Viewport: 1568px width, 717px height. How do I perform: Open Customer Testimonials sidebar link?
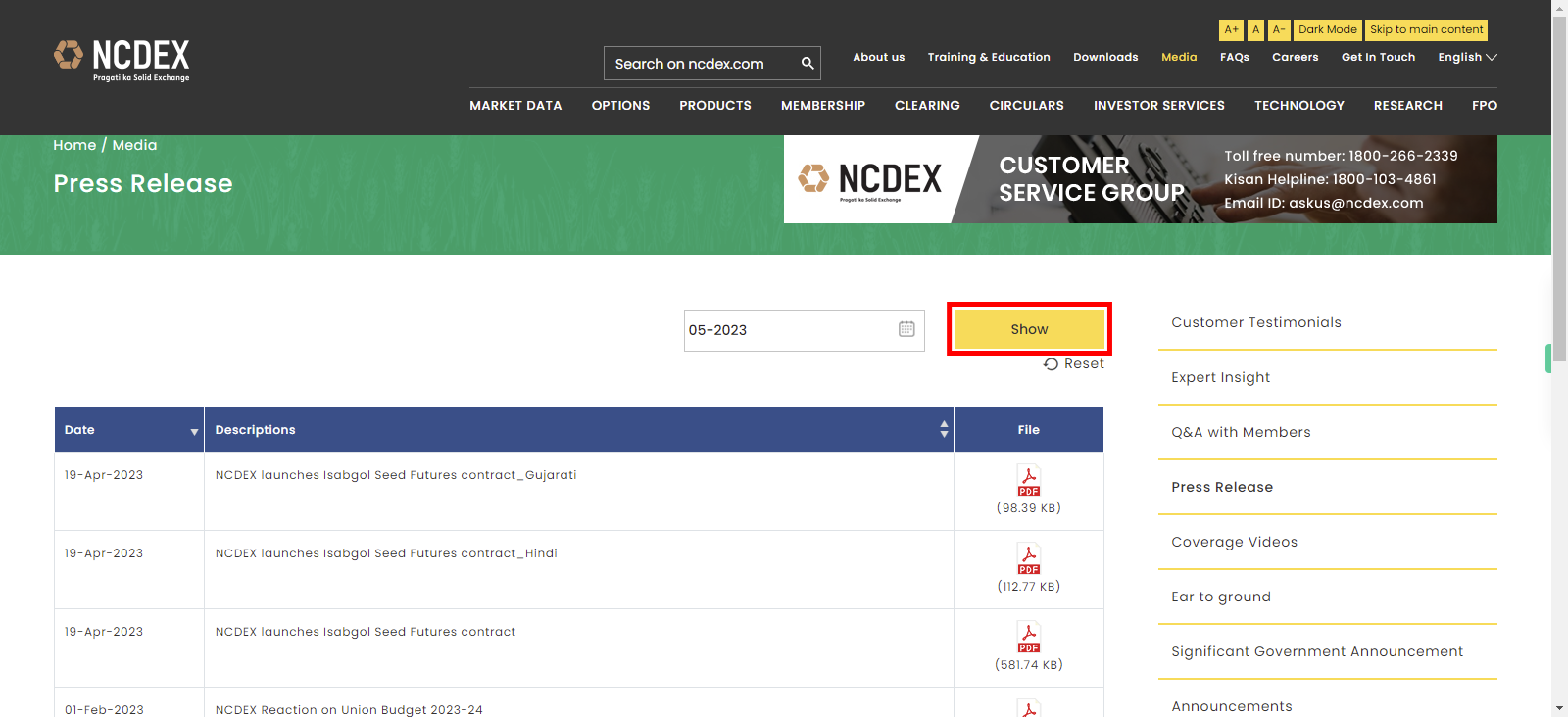(x=1256, y=322)
